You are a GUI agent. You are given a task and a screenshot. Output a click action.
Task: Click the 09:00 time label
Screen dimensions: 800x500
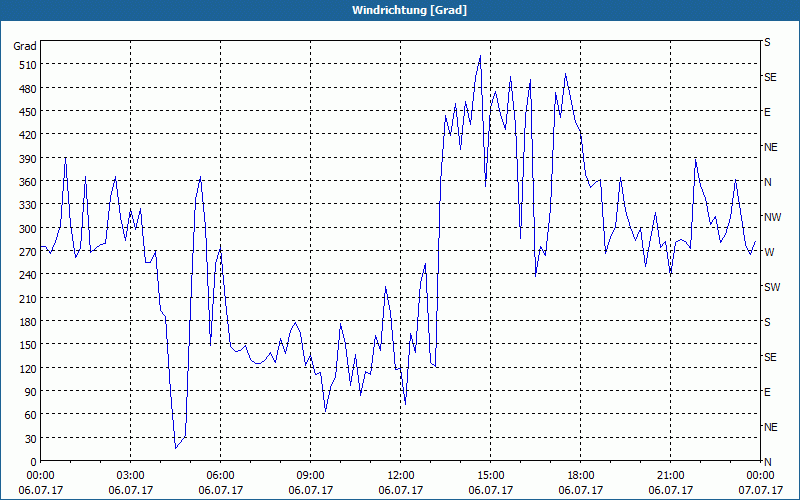click(x=311, y=476)
